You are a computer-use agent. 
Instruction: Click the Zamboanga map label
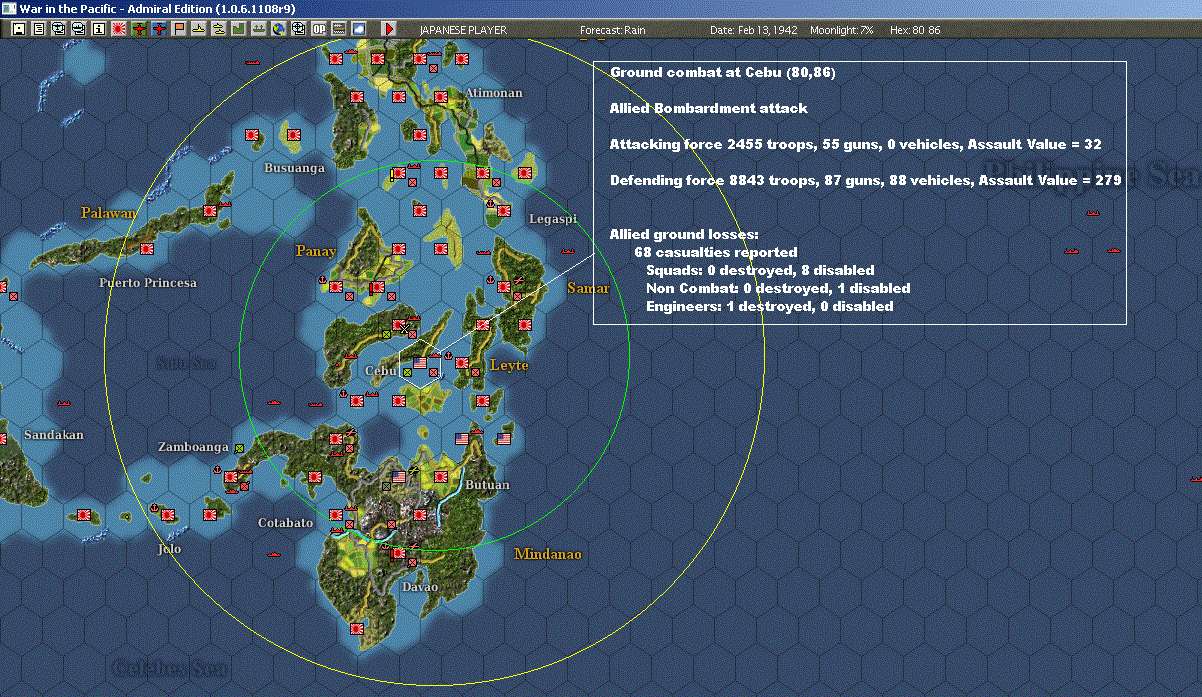[193, 447]
